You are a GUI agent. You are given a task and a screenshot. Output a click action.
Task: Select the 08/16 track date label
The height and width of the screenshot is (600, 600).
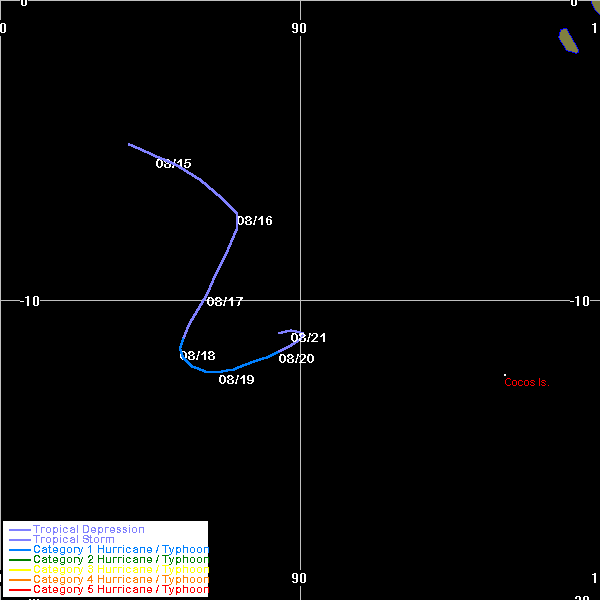tap(255, 221)
